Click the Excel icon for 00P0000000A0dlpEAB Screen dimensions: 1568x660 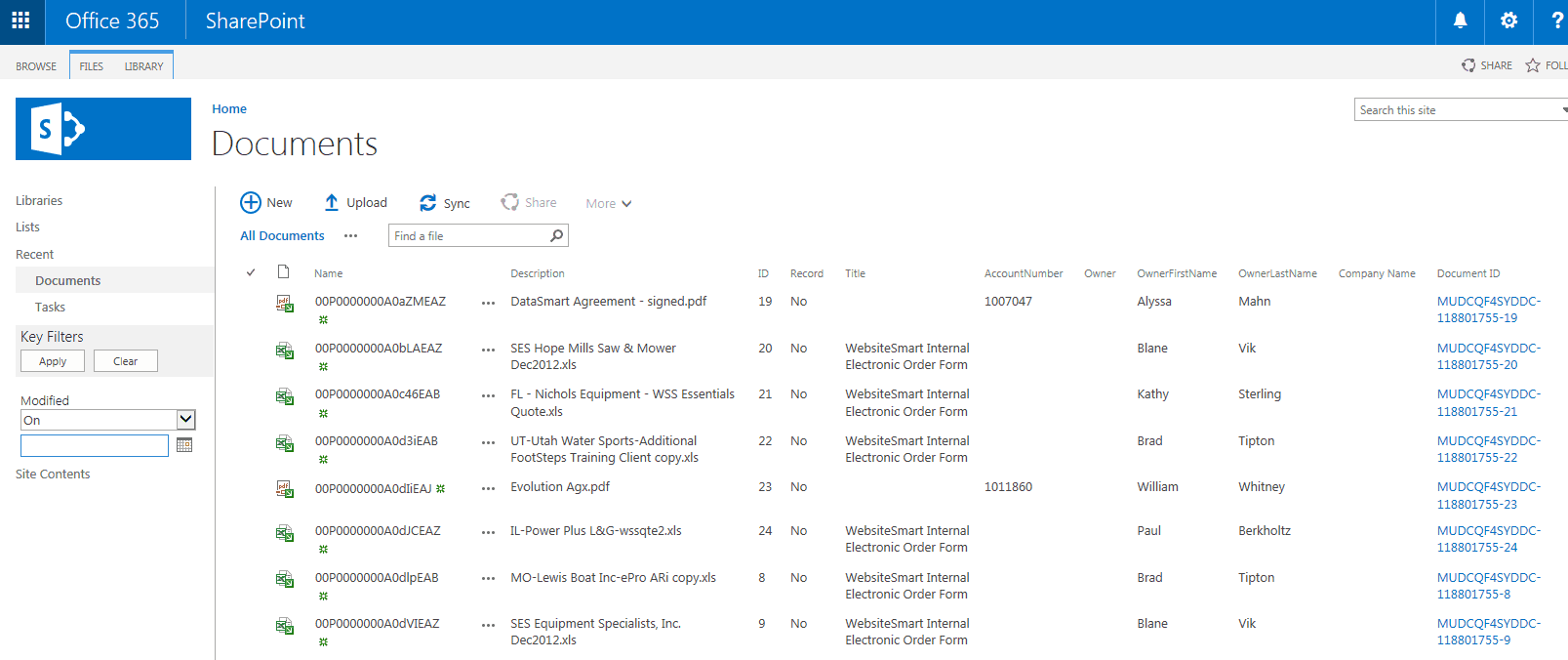[284, 580]
